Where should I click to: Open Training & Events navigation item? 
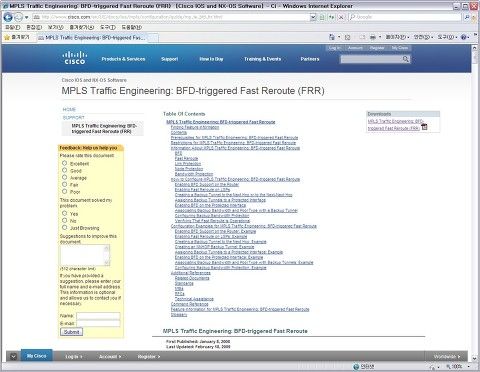[262, 59]
